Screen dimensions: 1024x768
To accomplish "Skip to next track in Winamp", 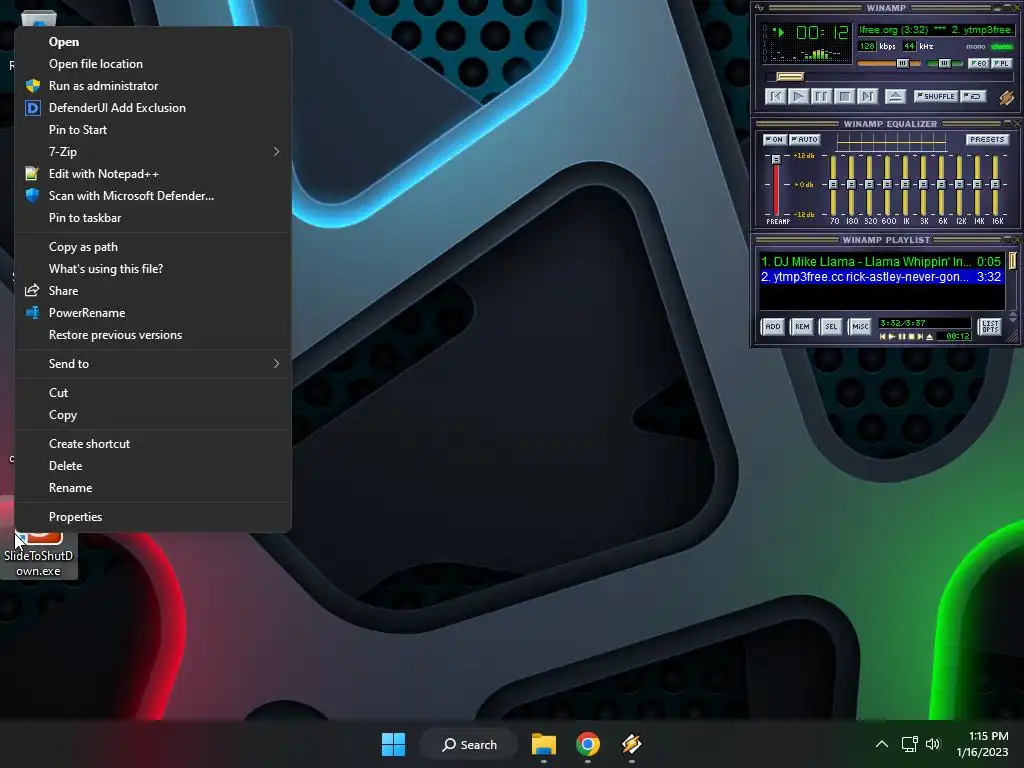I will tap(867, 97).
